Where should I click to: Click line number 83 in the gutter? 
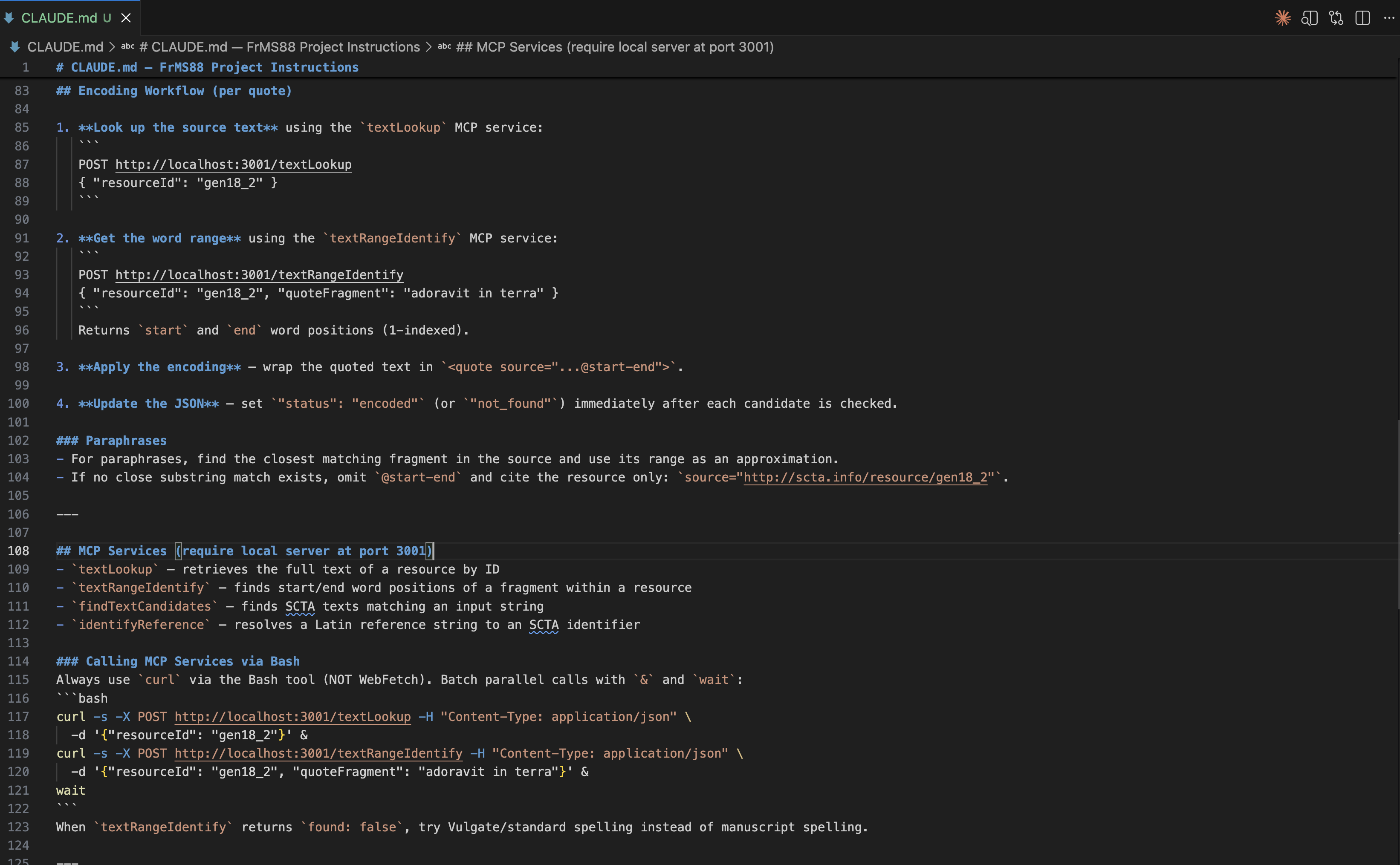pyautogui.click(x=22, y=91)
